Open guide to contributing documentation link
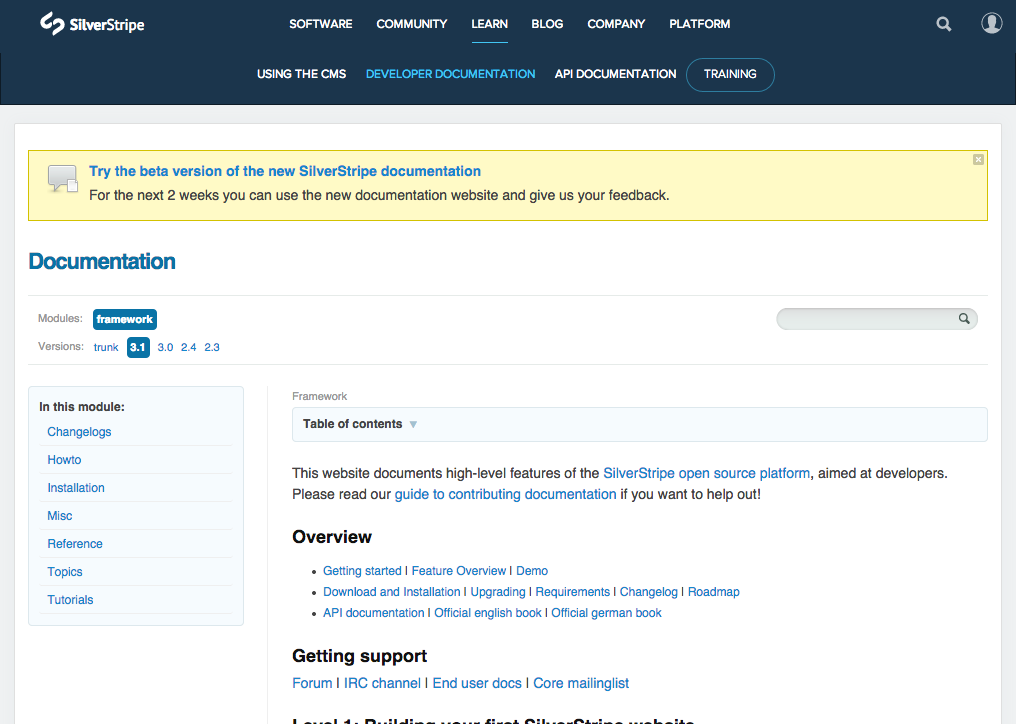This screenshot has height=724, width=1016. pos(505,494)
